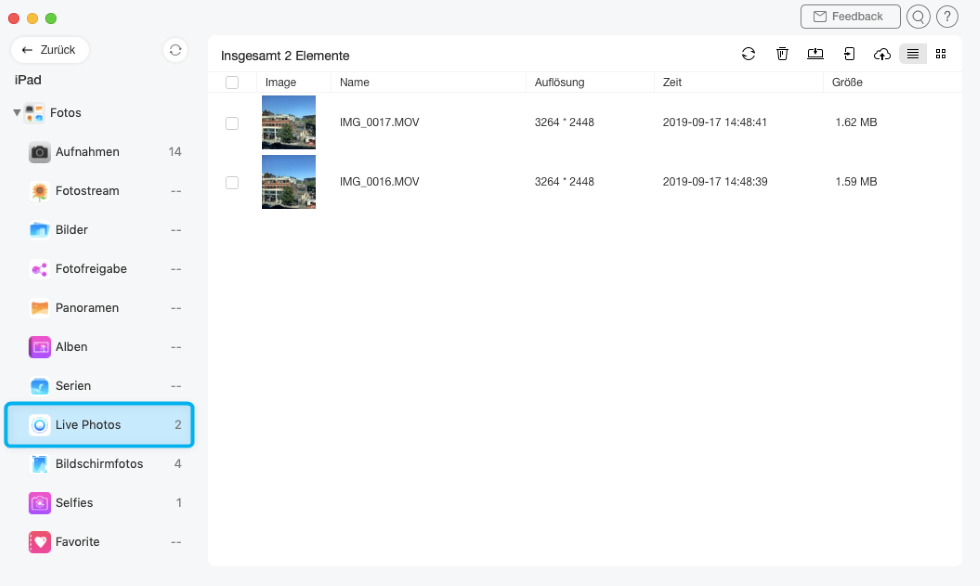Go back with the Zurück button
The width and height of the screenshot is (980, 586).
tap(50, 50)
